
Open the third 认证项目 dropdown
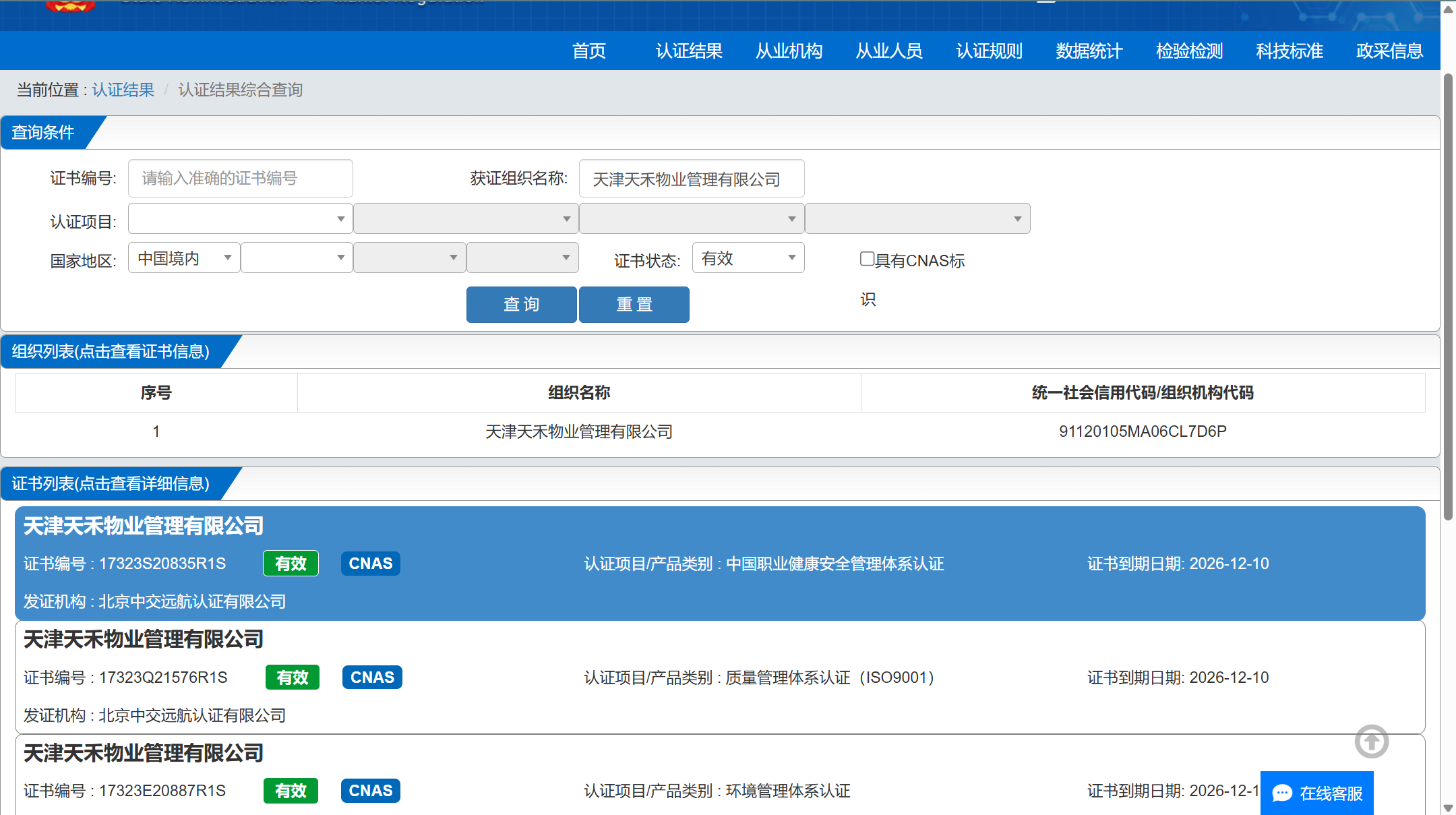coord(692,218)
